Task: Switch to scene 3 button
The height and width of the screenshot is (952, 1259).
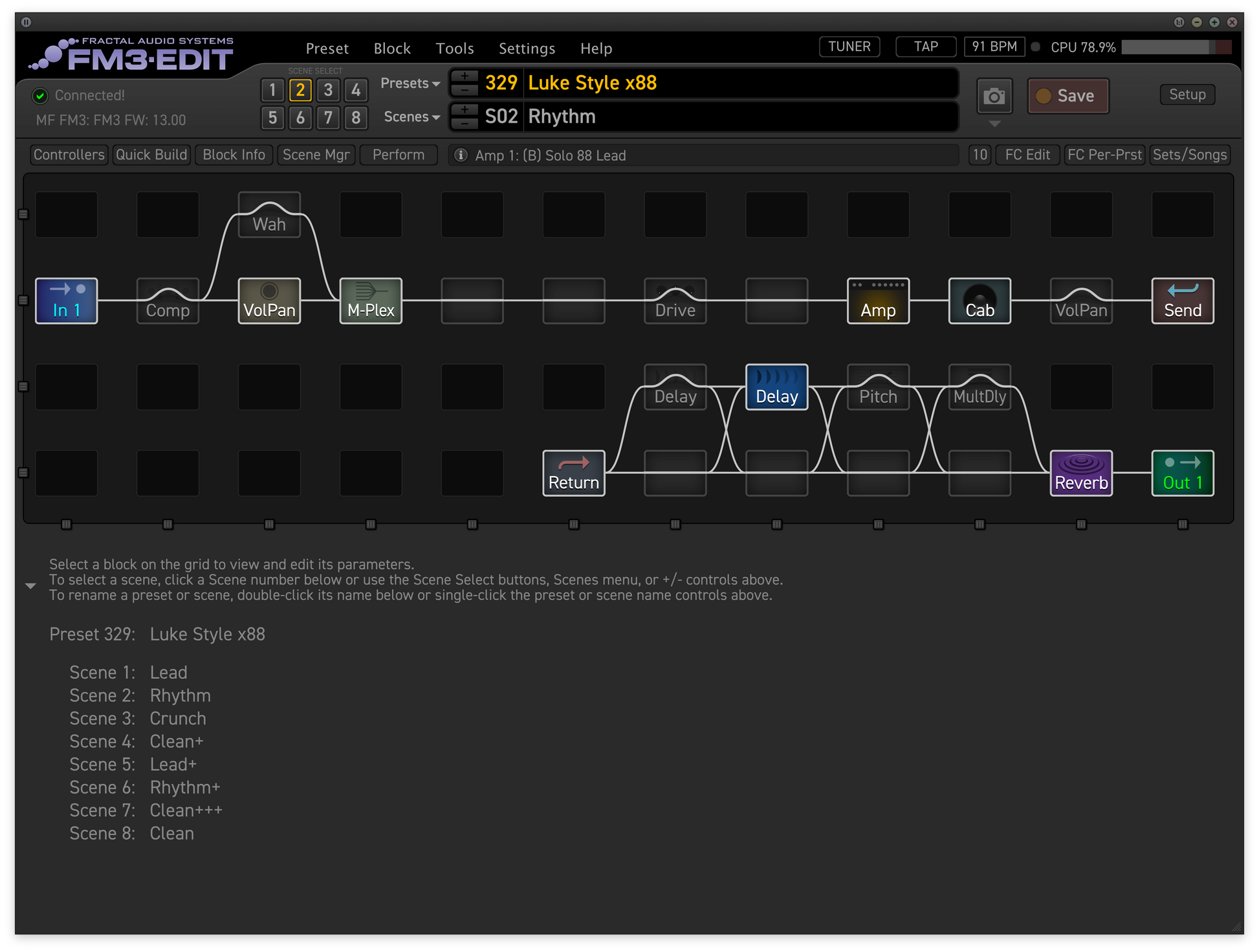Action: coord(328,90)
